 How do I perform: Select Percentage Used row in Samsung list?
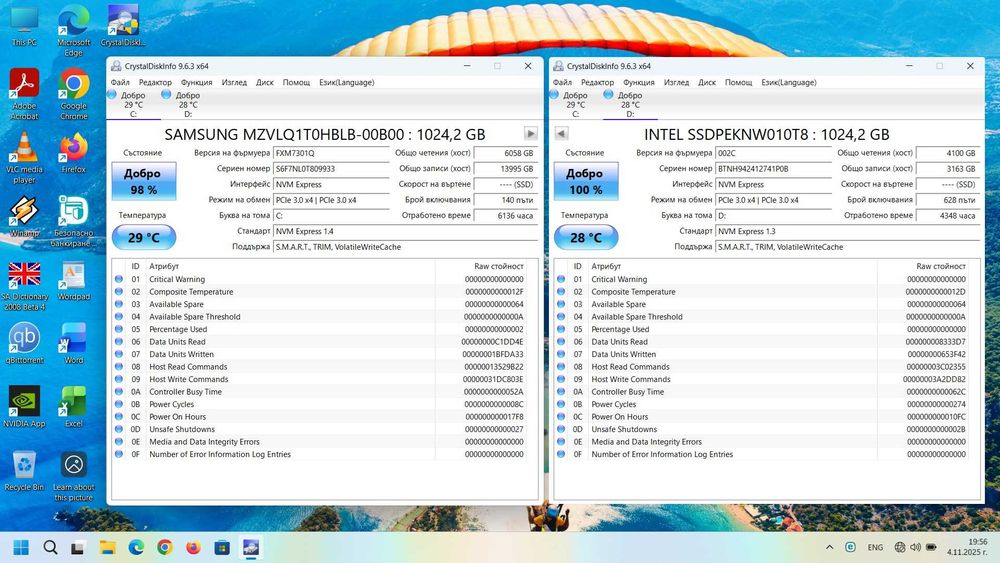[320, 329]
